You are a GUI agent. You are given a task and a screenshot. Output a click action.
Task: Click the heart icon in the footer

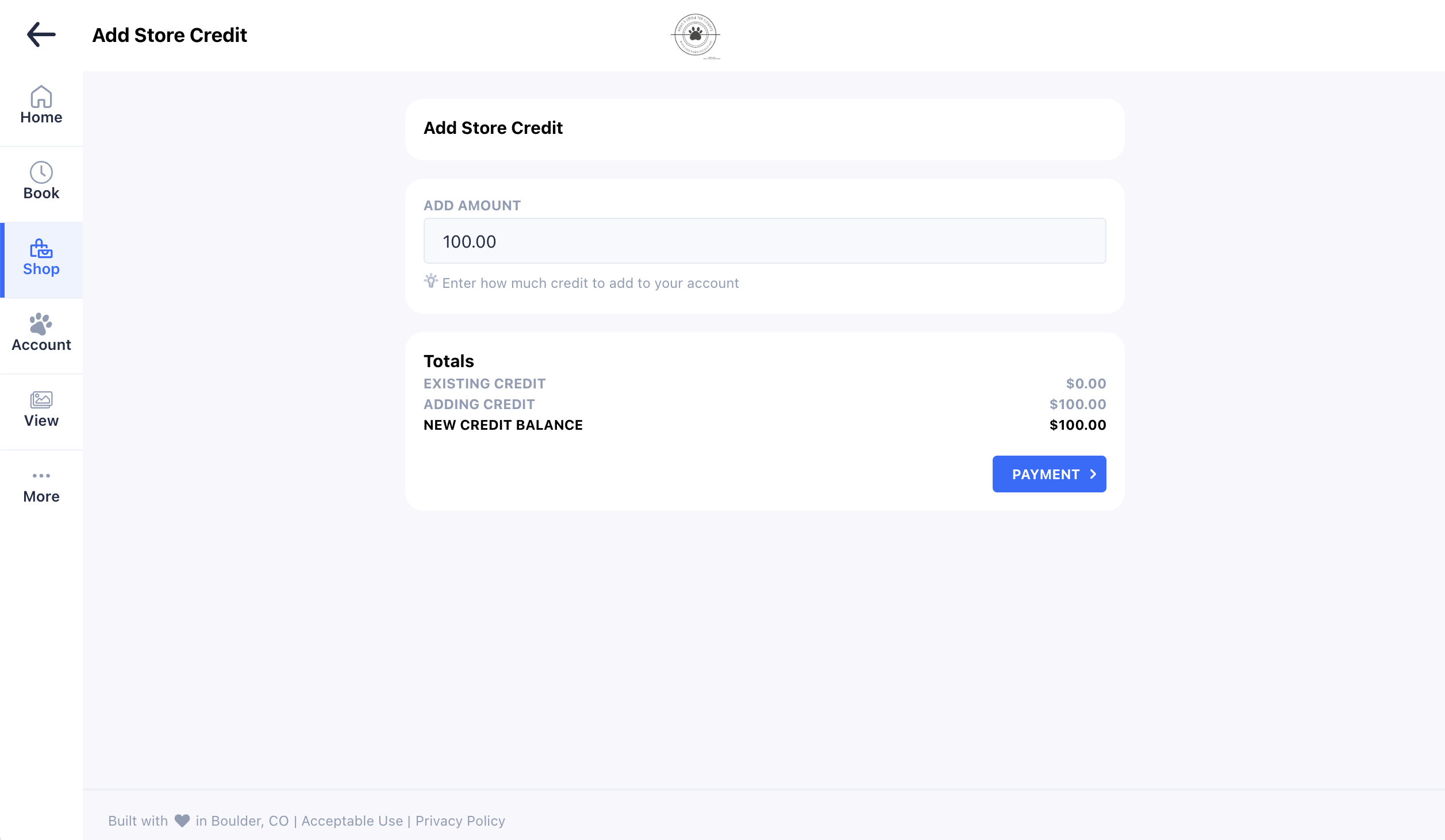point(182,820)
